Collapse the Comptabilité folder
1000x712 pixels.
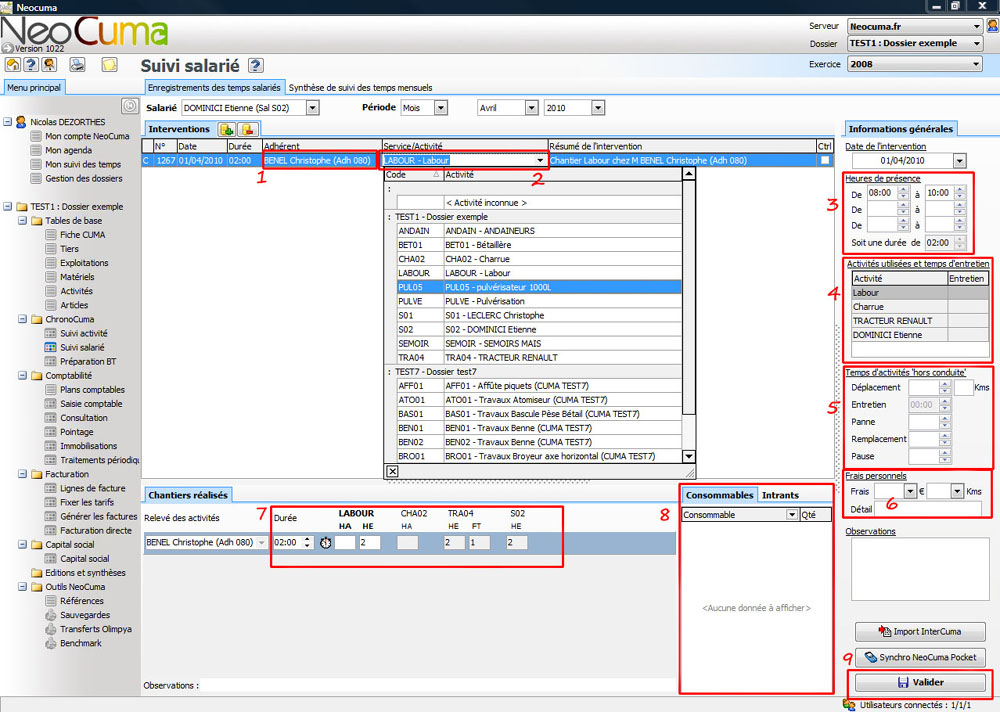pos(22,376)
